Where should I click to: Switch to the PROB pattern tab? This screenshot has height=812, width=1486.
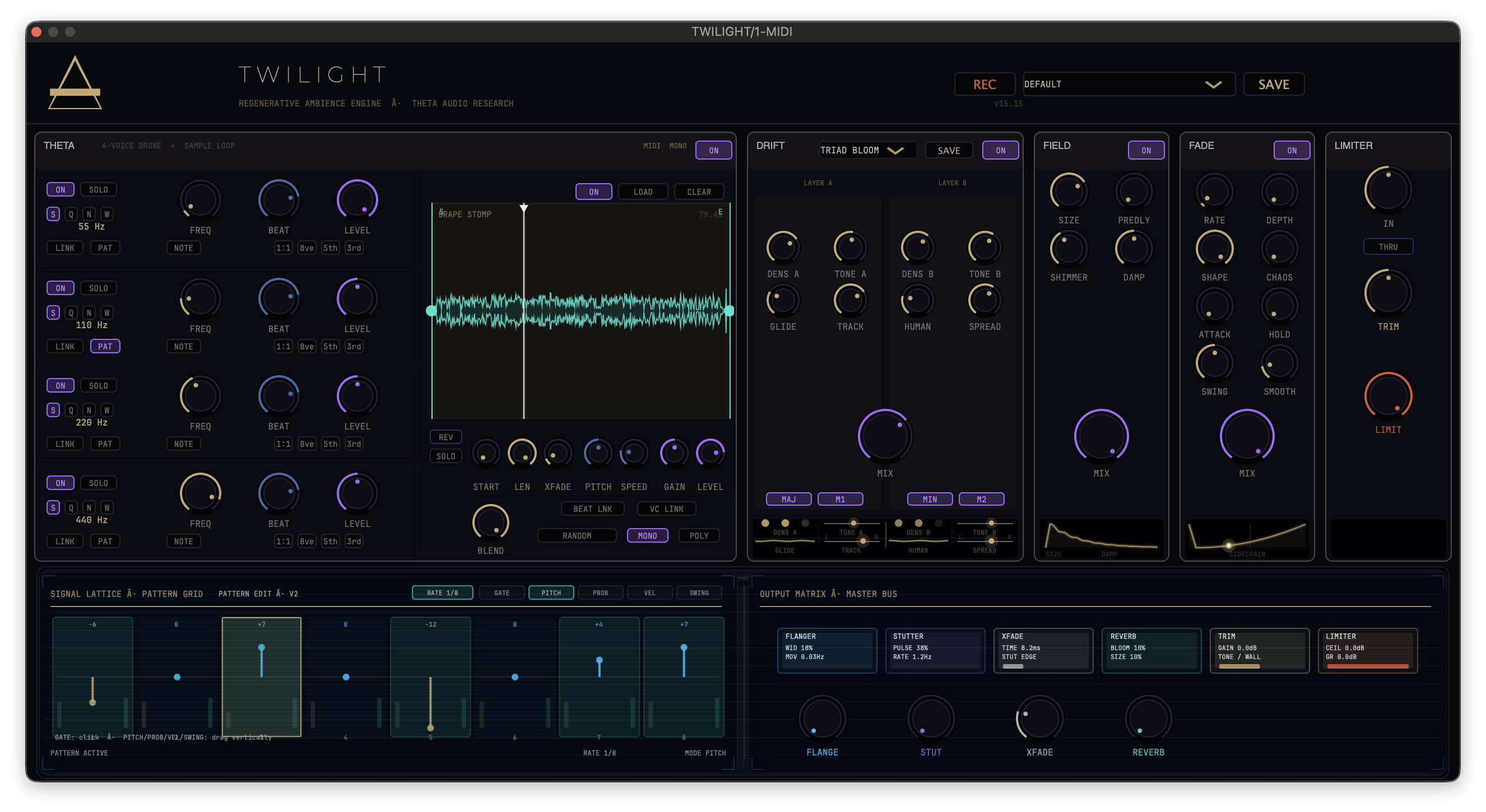[600, 592]
